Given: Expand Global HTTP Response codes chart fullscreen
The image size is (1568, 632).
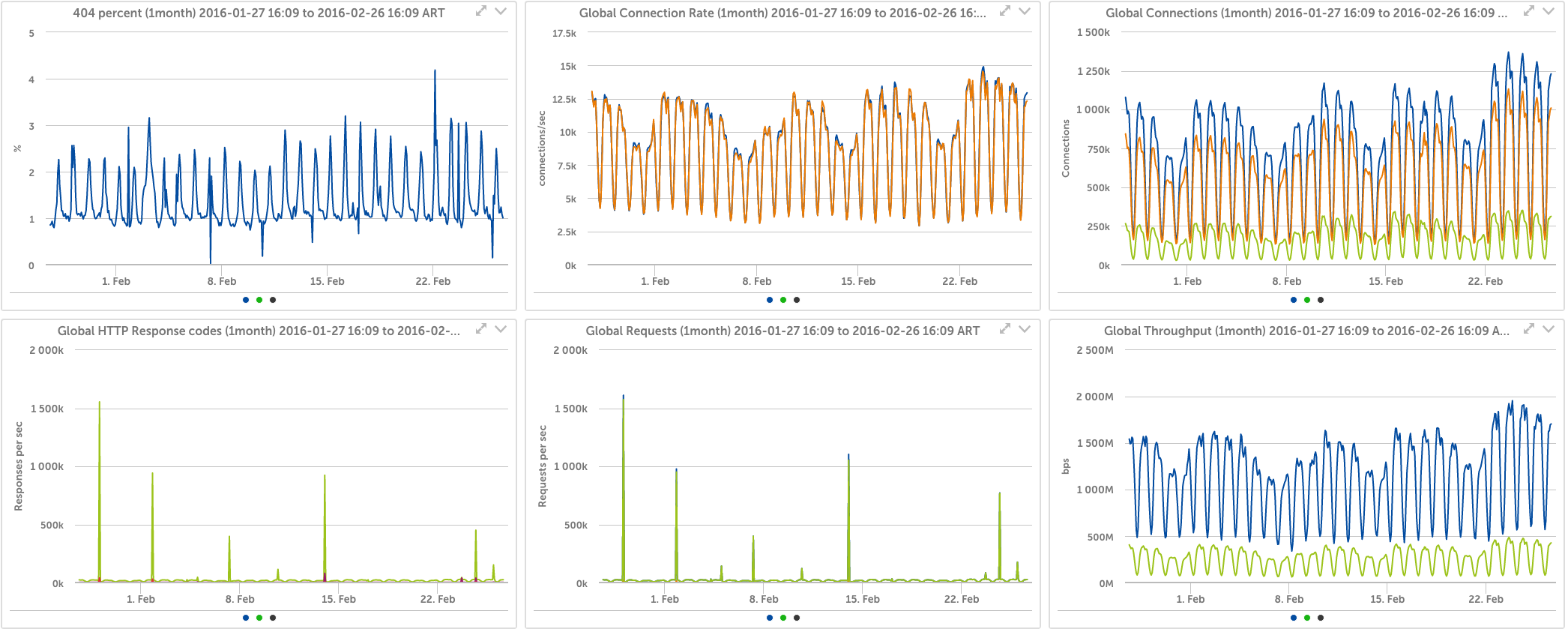Looking at the screenshot, I should pos(481,328).
